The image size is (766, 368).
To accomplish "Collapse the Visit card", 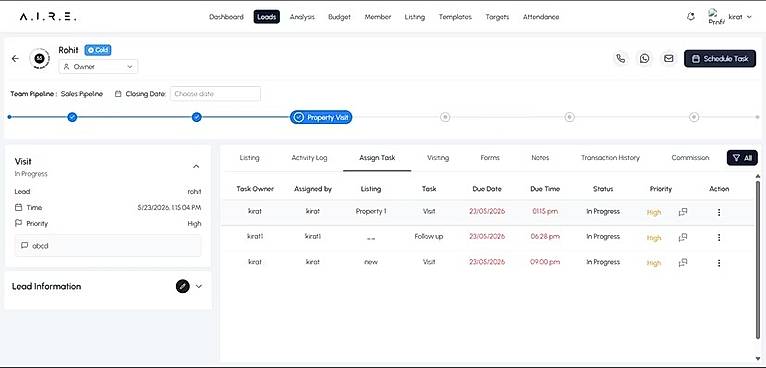I will click(196, 167).
